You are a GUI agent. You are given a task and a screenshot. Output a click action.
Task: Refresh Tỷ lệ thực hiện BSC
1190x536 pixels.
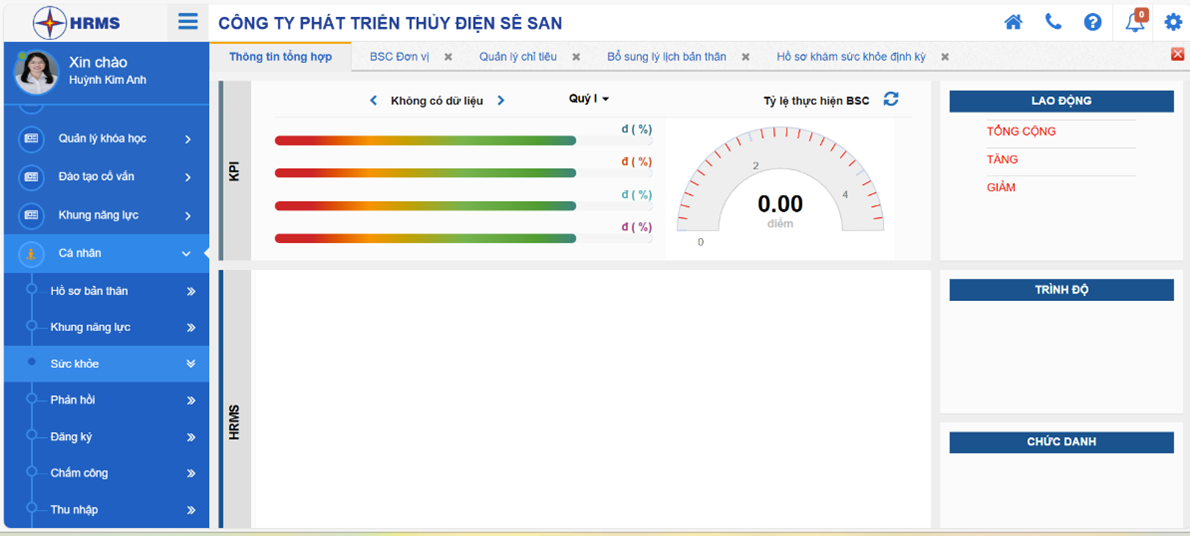tap(891, 99)
